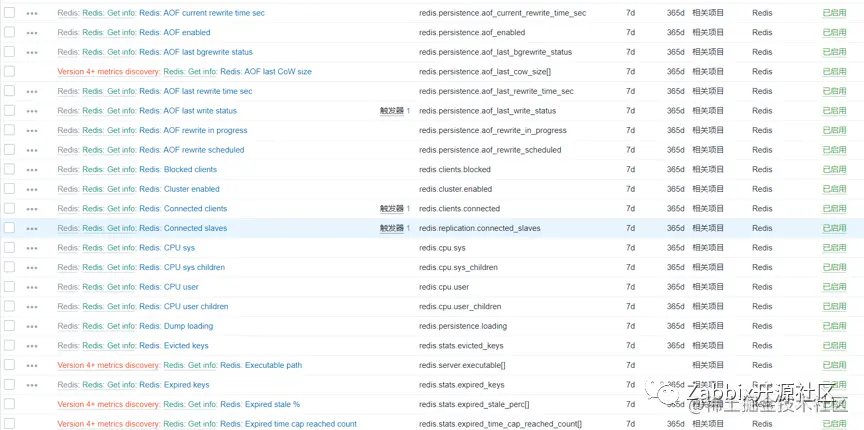Open the ellipsis menu for Evicted keys row
Image resolution: width=864 pixels, height=430 pixels.
pos(32,346)
